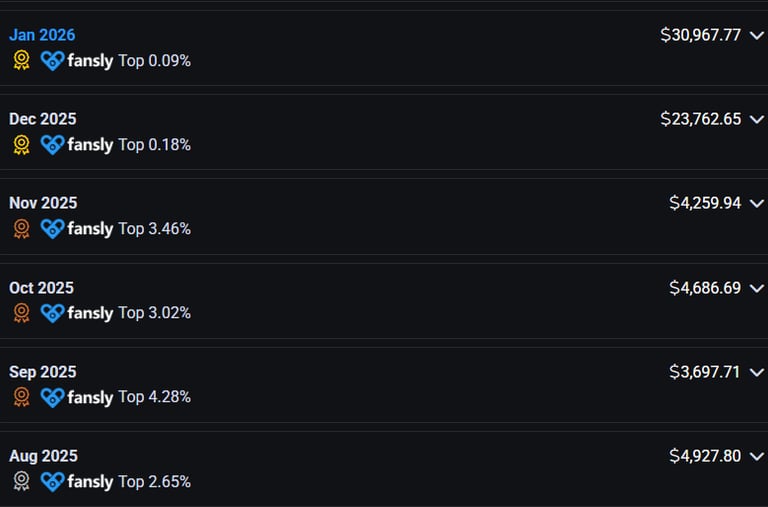
Task: Click the bronze medal icon for Oct 2025
Action: [x=21, y=313]
